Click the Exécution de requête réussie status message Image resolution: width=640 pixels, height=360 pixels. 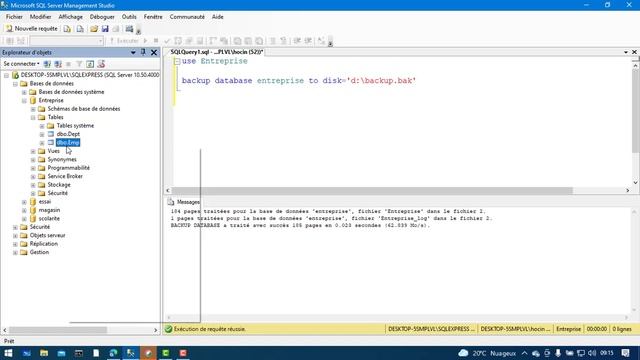click(210, 329)
